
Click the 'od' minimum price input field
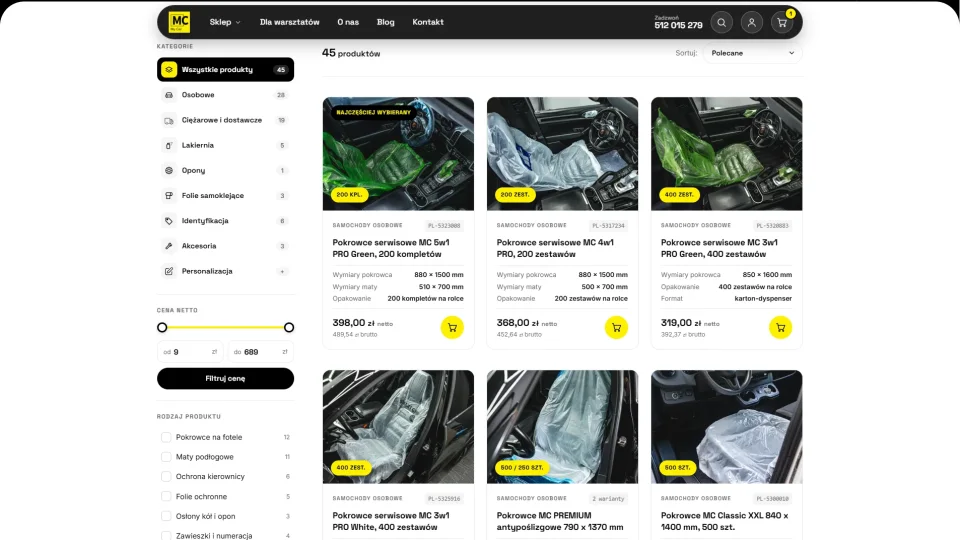pyautogui.click(x=190, y=352)
